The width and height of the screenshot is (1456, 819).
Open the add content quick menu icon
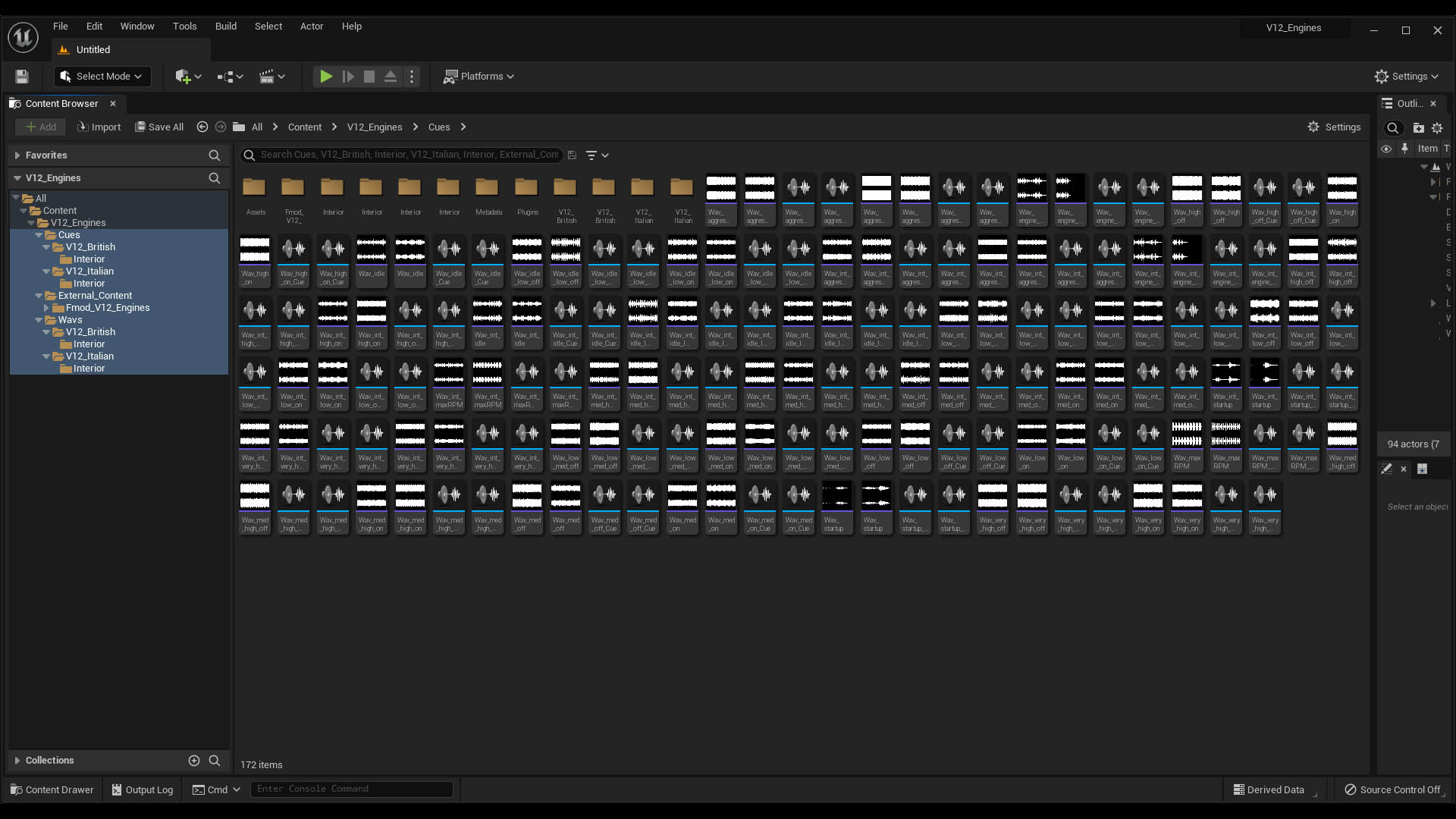click(183, 76)
